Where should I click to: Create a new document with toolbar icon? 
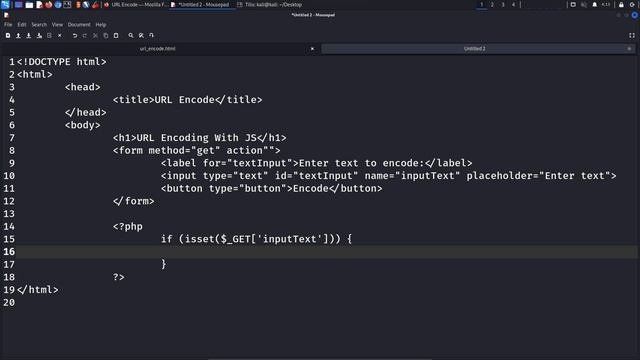[8, 36]
